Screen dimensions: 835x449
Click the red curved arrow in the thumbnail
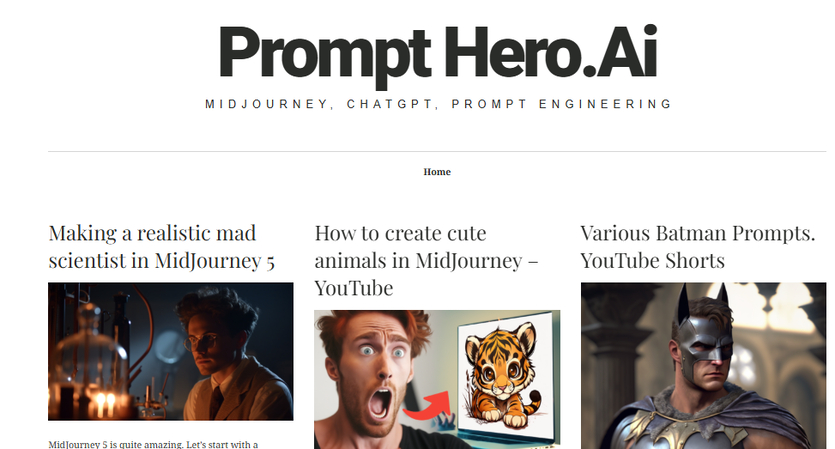click(x=429, y=407)
